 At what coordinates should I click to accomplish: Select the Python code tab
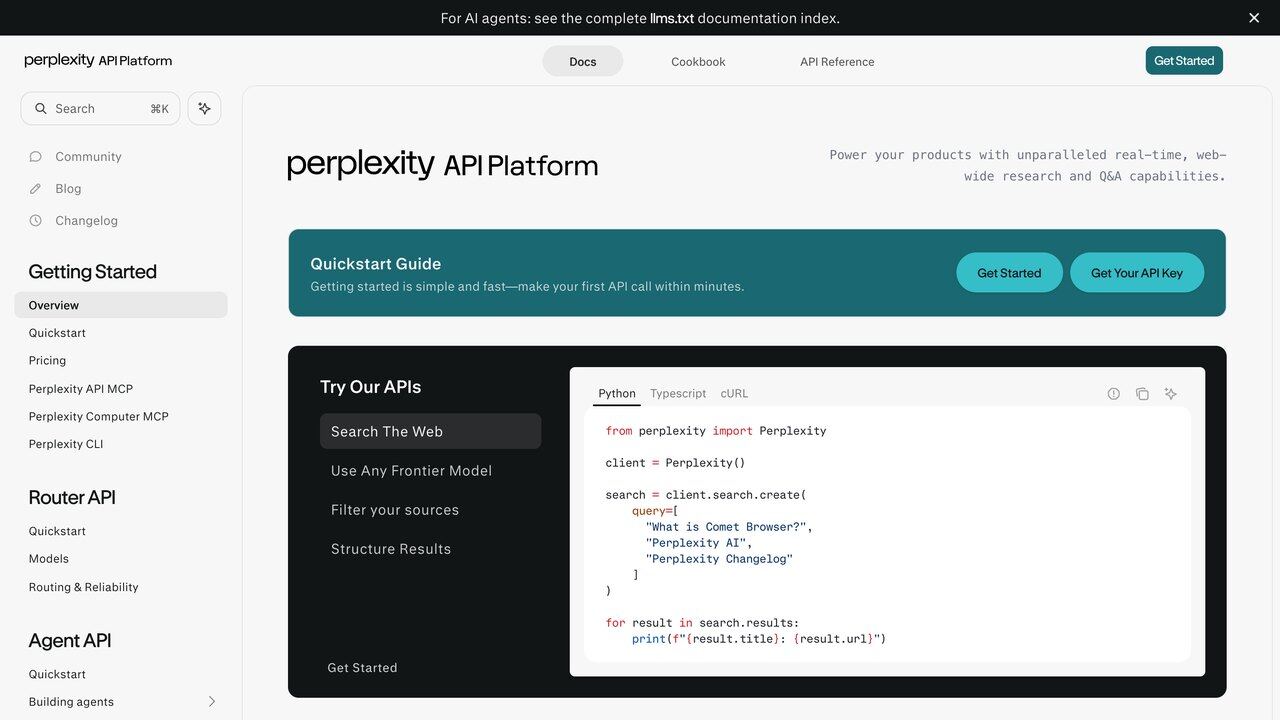click(617, 394)
